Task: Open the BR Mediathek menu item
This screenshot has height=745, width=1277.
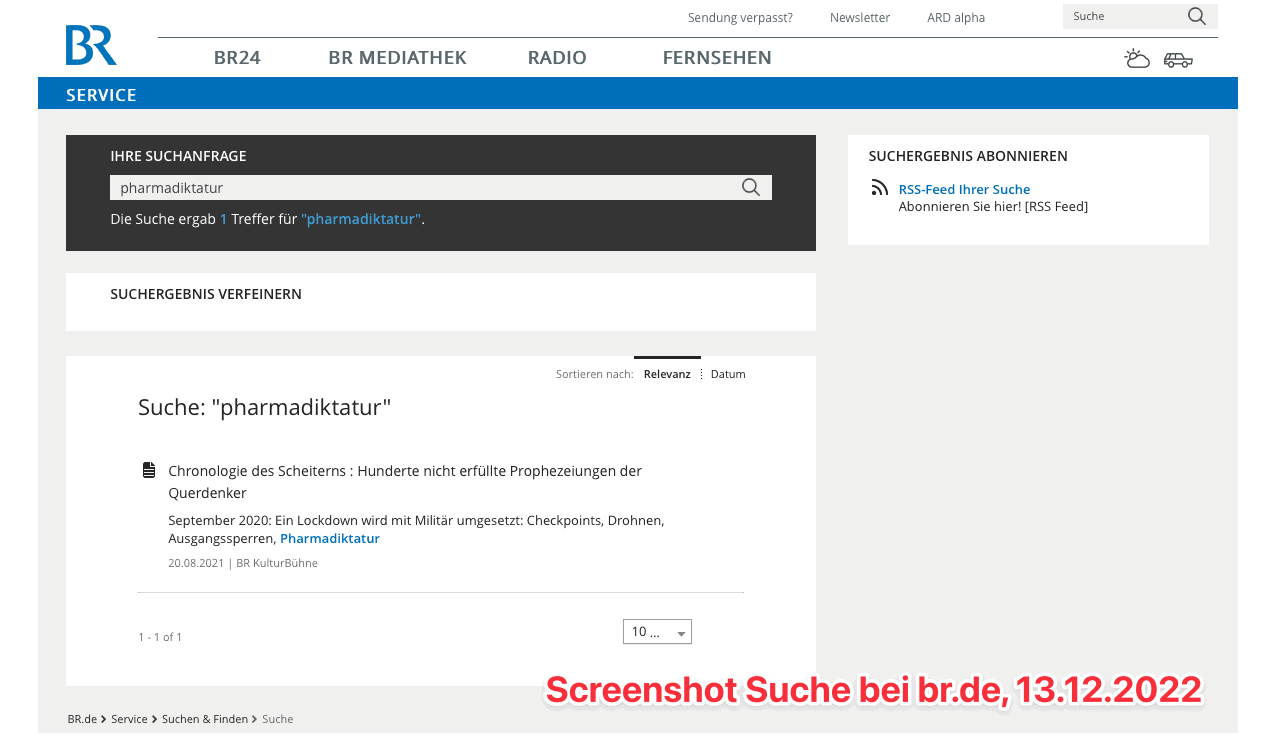Action: 397,58
